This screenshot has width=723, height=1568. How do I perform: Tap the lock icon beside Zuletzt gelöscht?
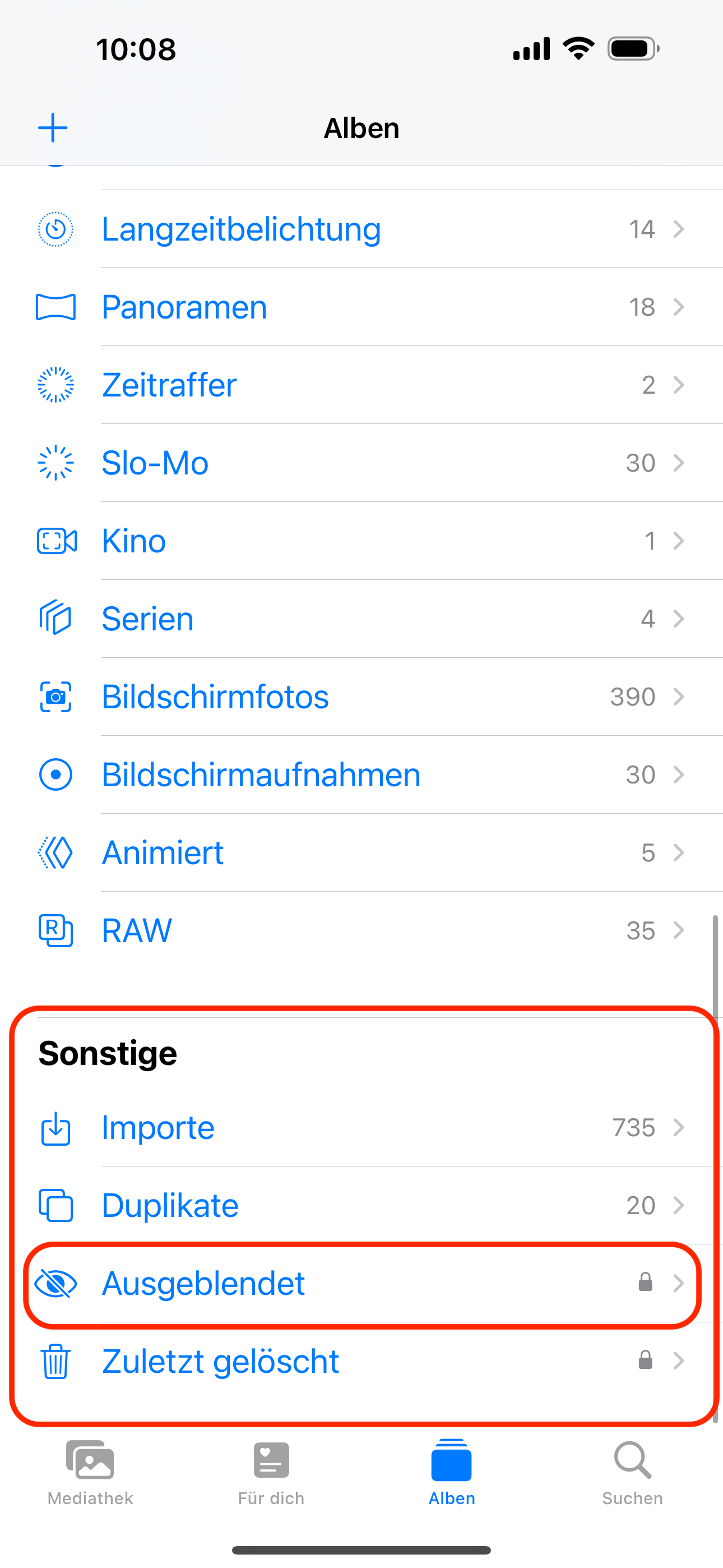point(645,1360)
